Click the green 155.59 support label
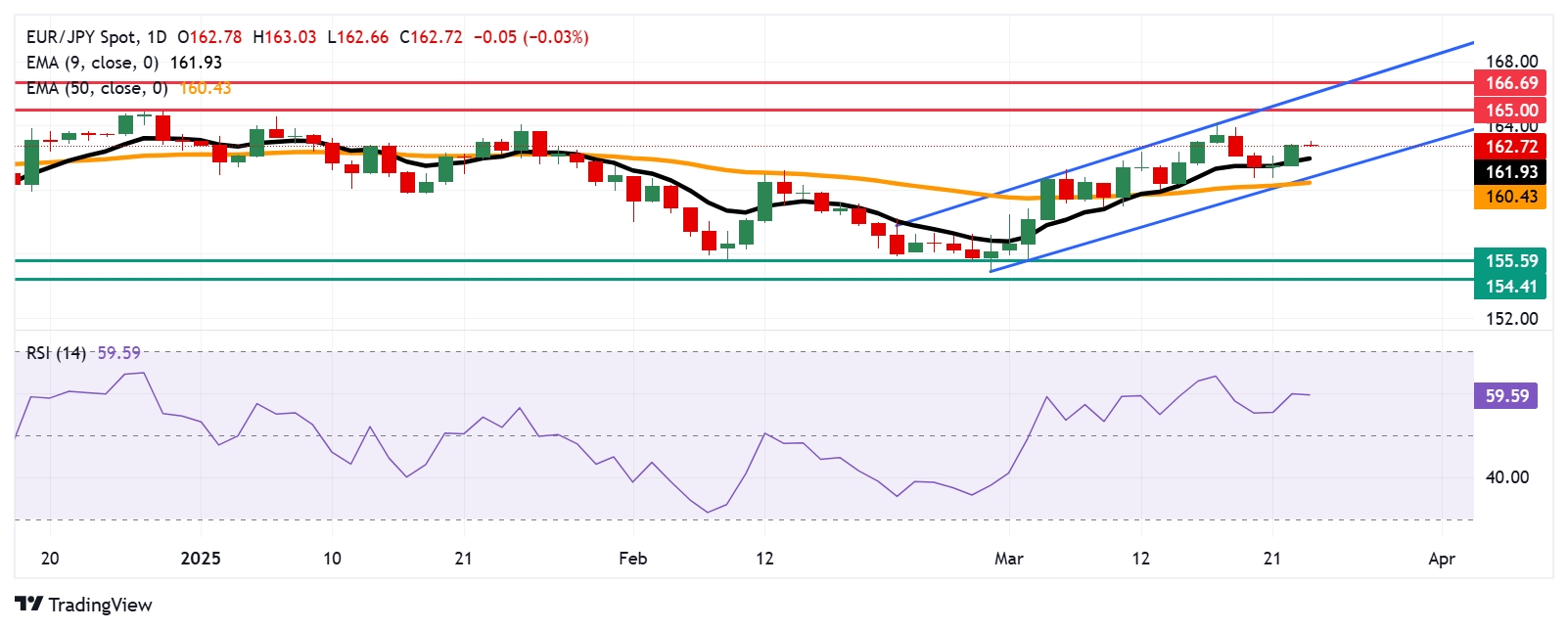1568x630 pixels. click(x=1511, y=261)
